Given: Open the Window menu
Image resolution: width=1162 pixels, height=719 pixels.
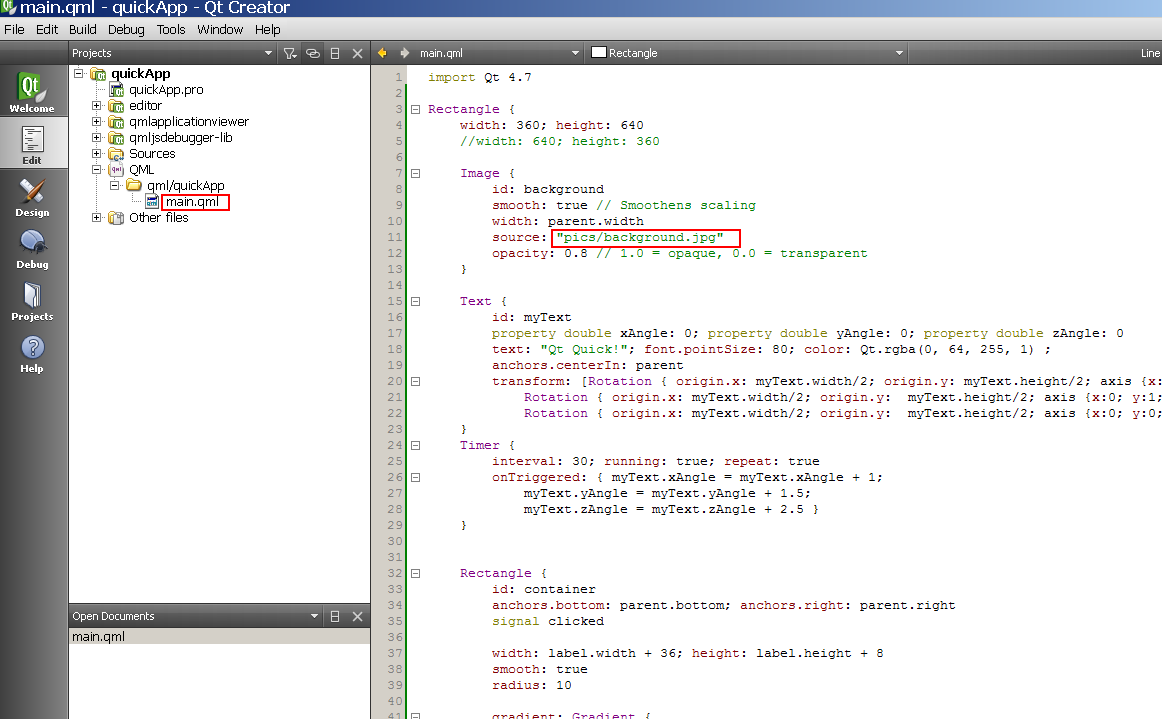Looking at the screenshot, I should click(x=219, y=30).
